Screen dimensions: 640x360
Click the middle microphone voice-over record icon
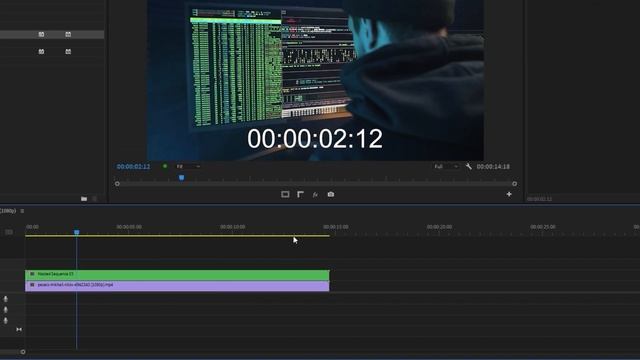[x=6, y=310]
